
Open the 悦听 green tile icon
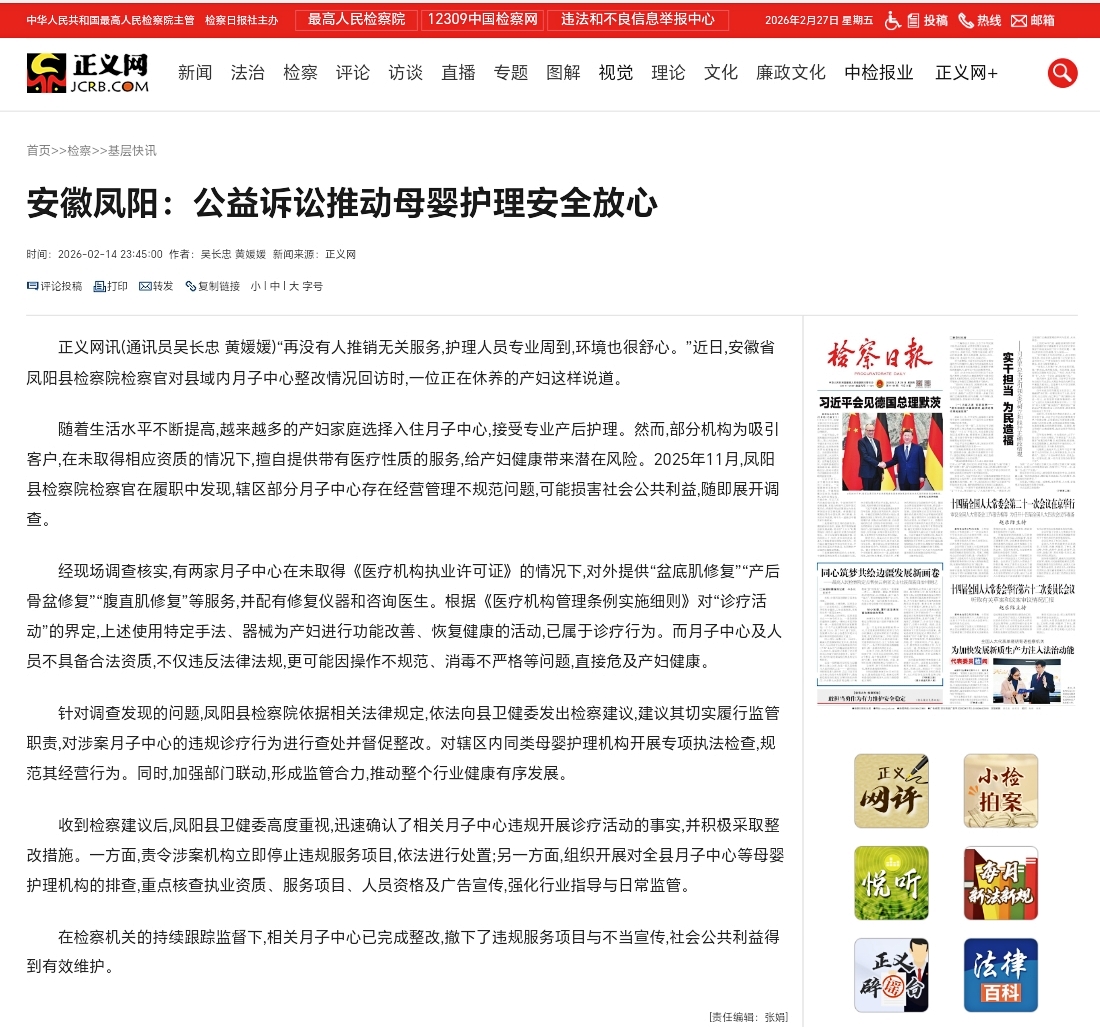[x=891, y=883]
